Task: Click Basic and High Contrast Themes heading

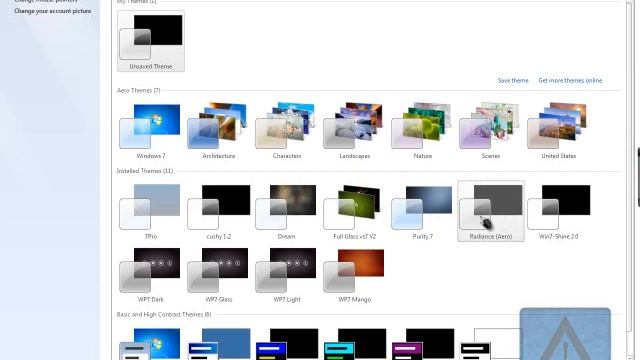Action: point(164,314)
